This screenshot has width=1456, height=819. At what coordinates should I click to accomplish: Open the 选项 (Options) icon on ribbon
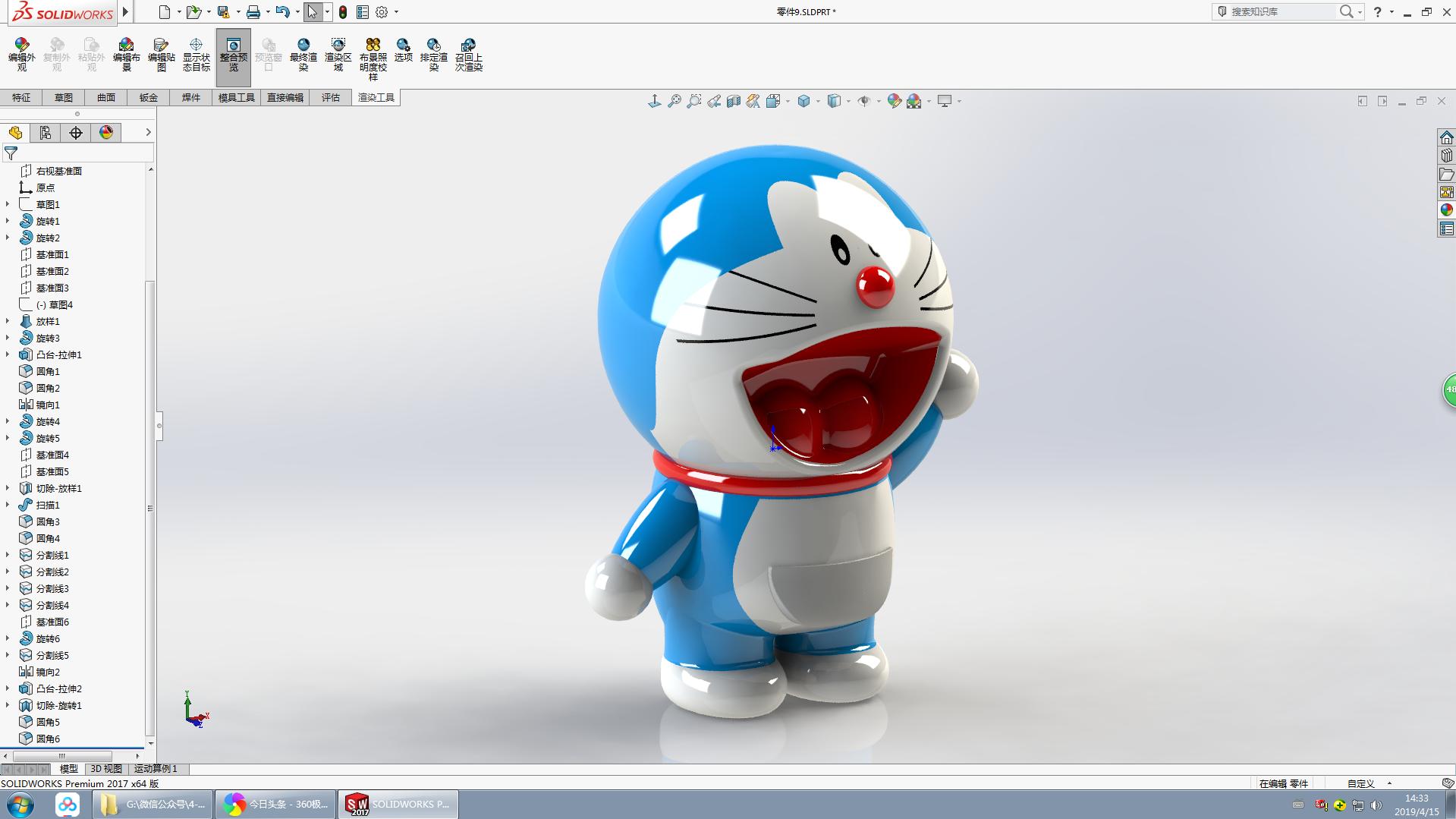pos(403,53)
